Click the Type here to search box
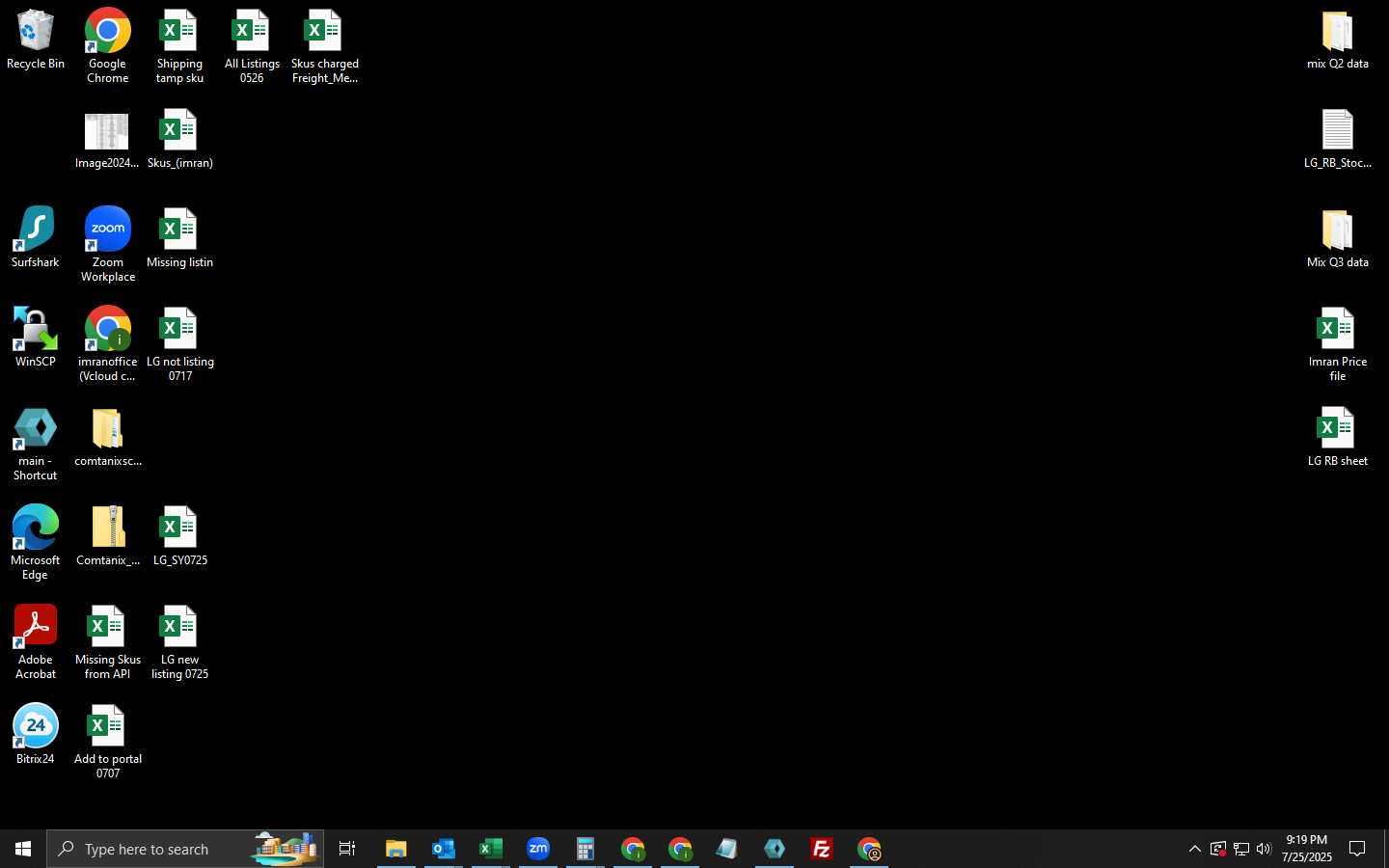 tap(185, 849)
